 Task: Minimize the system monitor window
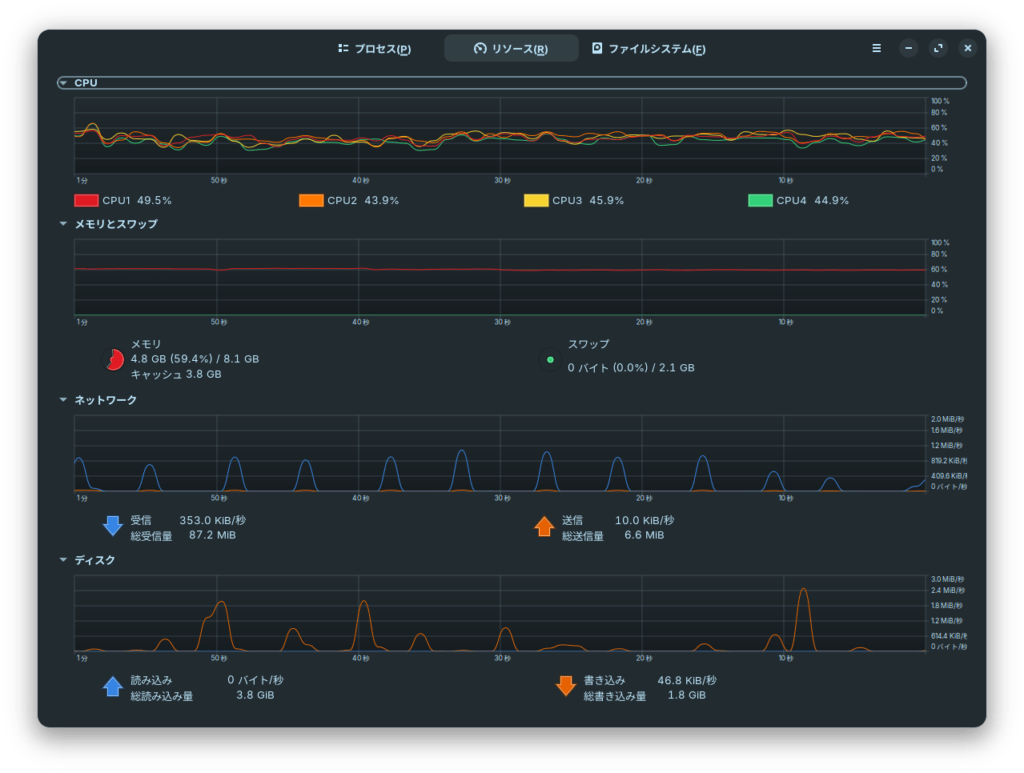pyautogui.click(x=908, y=48)
